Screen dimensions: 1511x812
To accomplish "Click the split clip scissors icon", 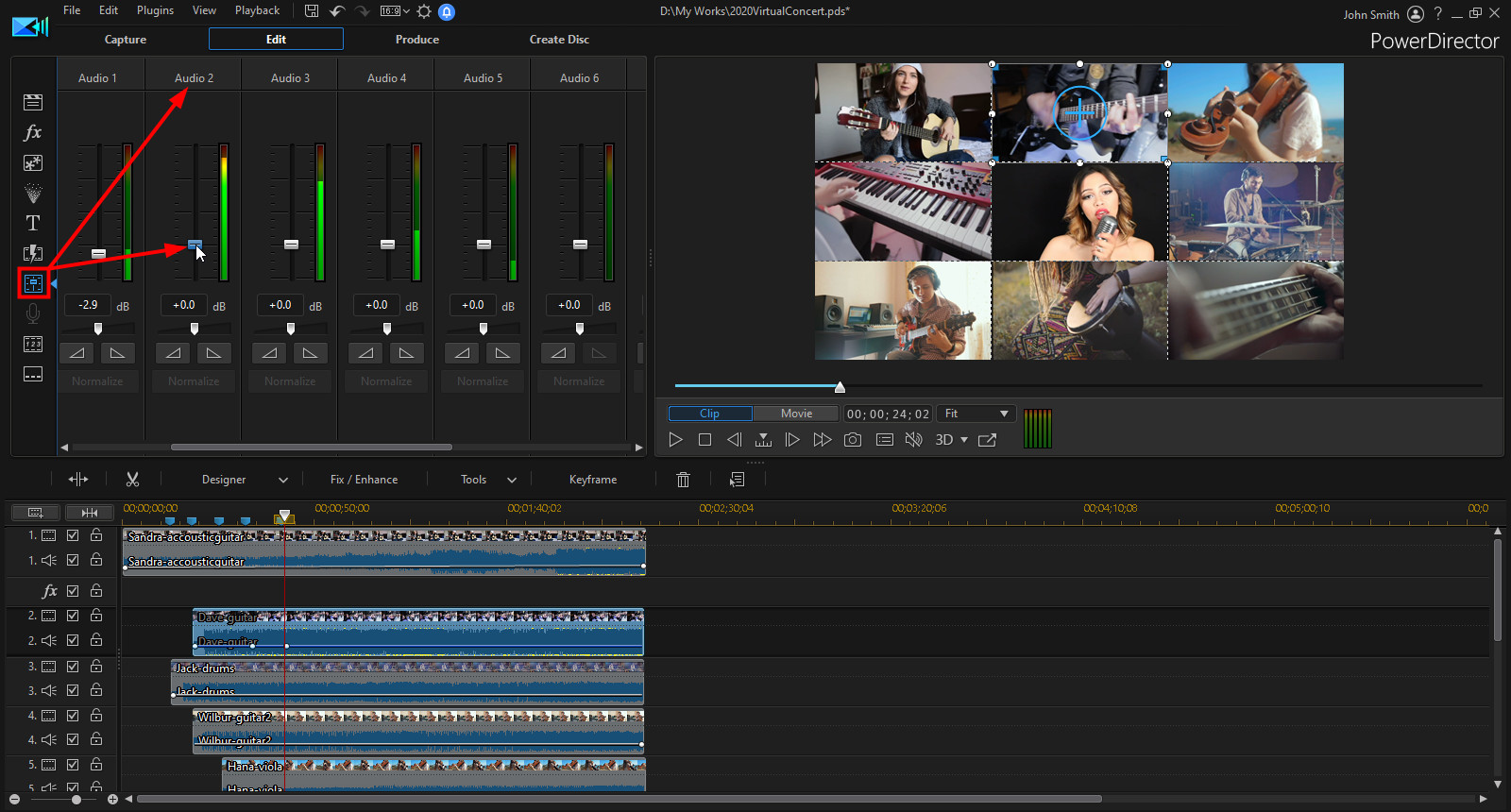I will coord(132,480).
